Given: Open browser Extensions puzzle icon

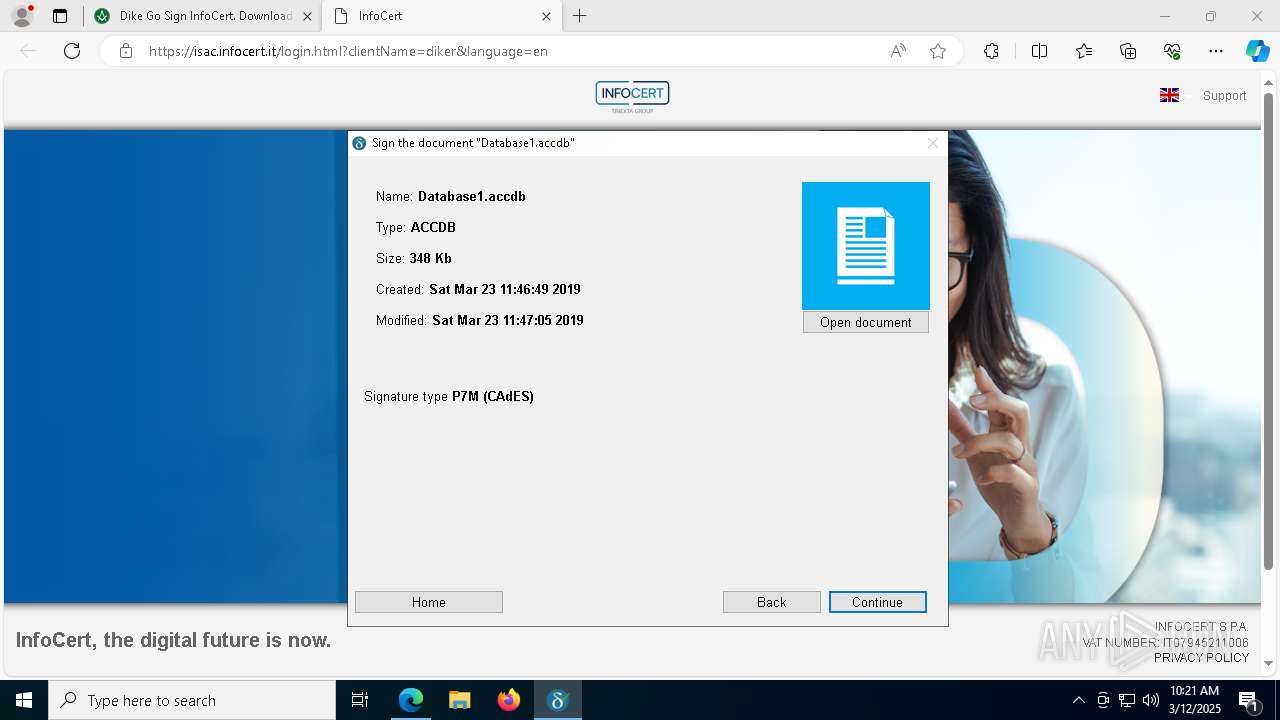Looking at the screenshot, I should tap(991, 51).
